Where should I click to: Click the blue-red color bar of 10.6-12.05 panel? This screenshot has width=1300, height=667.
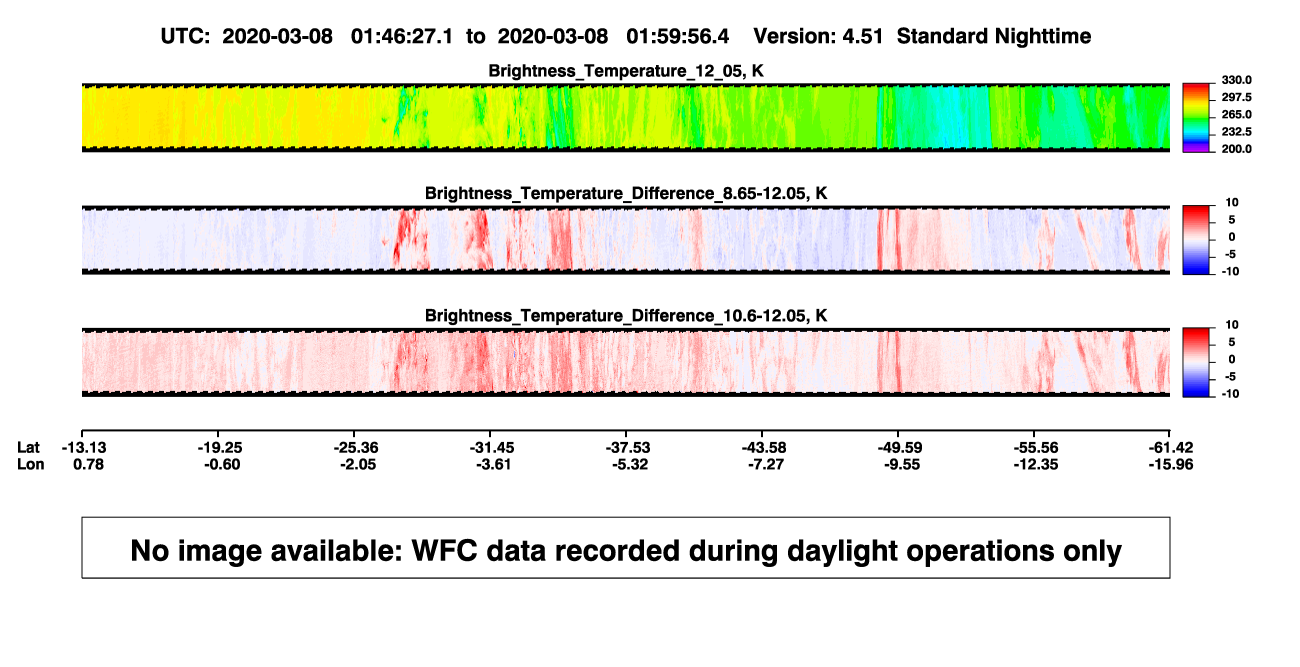pos(1197,362)
